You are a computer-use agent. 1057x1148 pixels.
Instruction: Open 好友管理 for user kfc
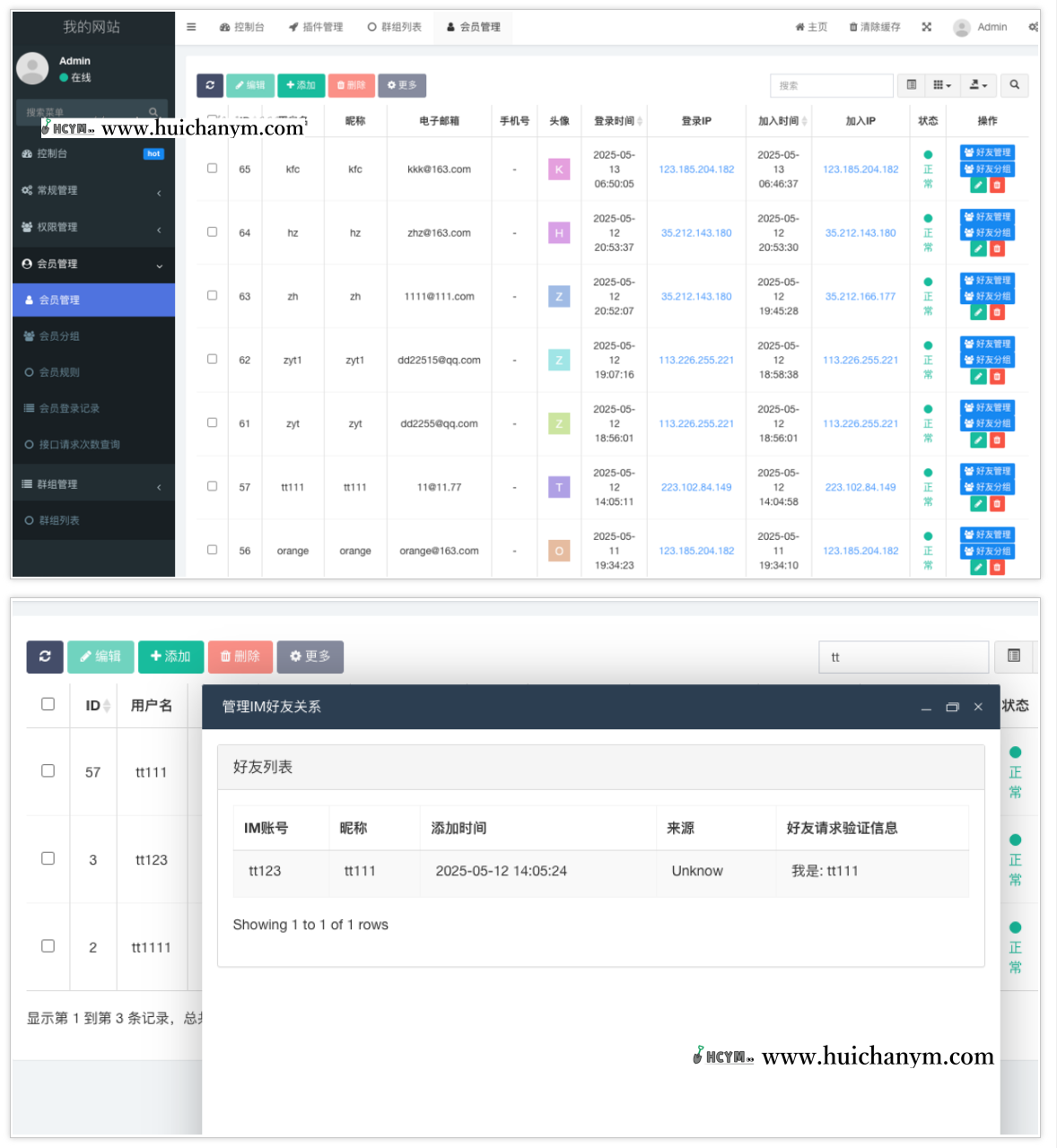tap(986, 152)
